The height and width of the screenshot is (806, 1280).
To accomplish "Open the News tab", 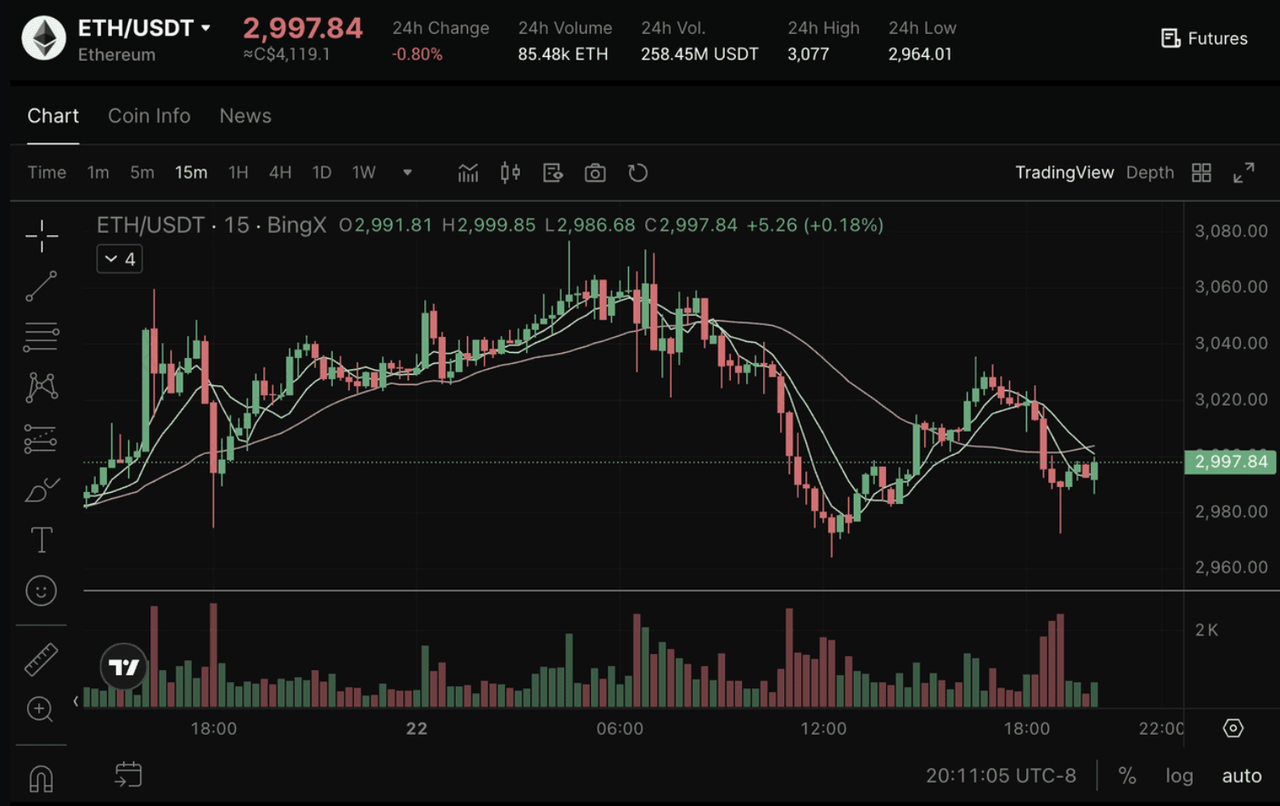I will 245,116.
